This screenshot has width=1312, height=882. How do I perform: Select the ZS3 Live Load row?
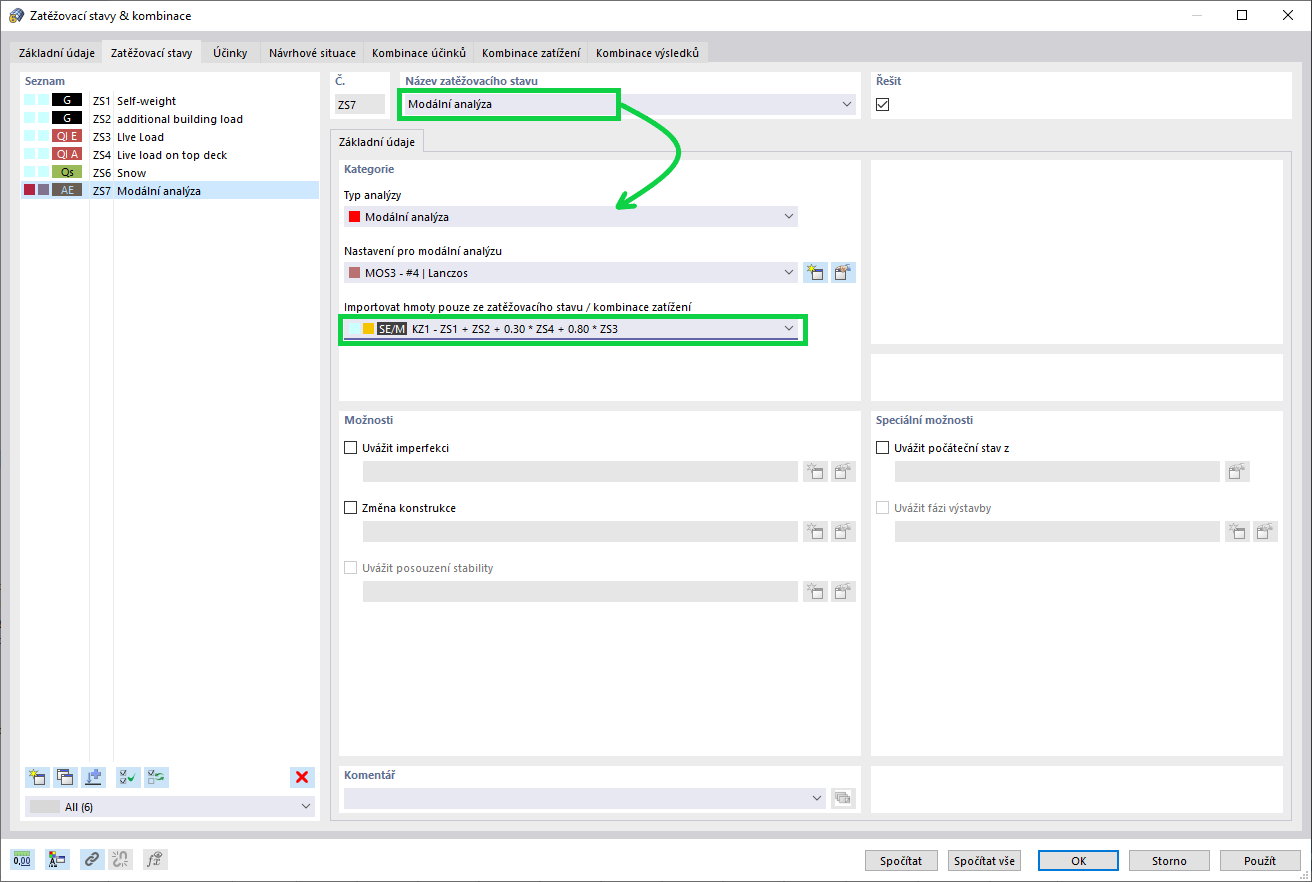[170, 137]
